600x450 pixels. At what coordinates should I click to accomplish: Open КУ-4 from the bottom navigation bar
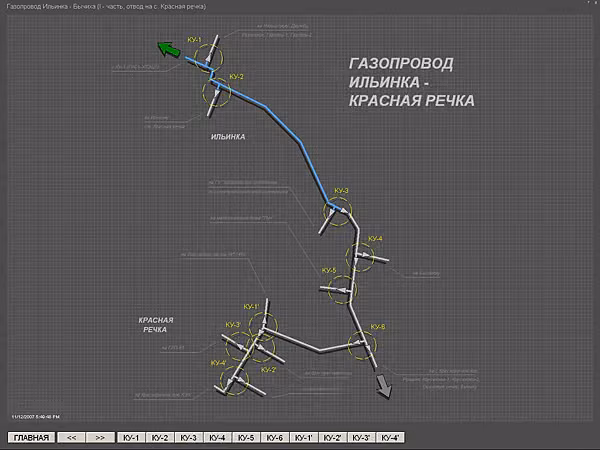[218, 437]
